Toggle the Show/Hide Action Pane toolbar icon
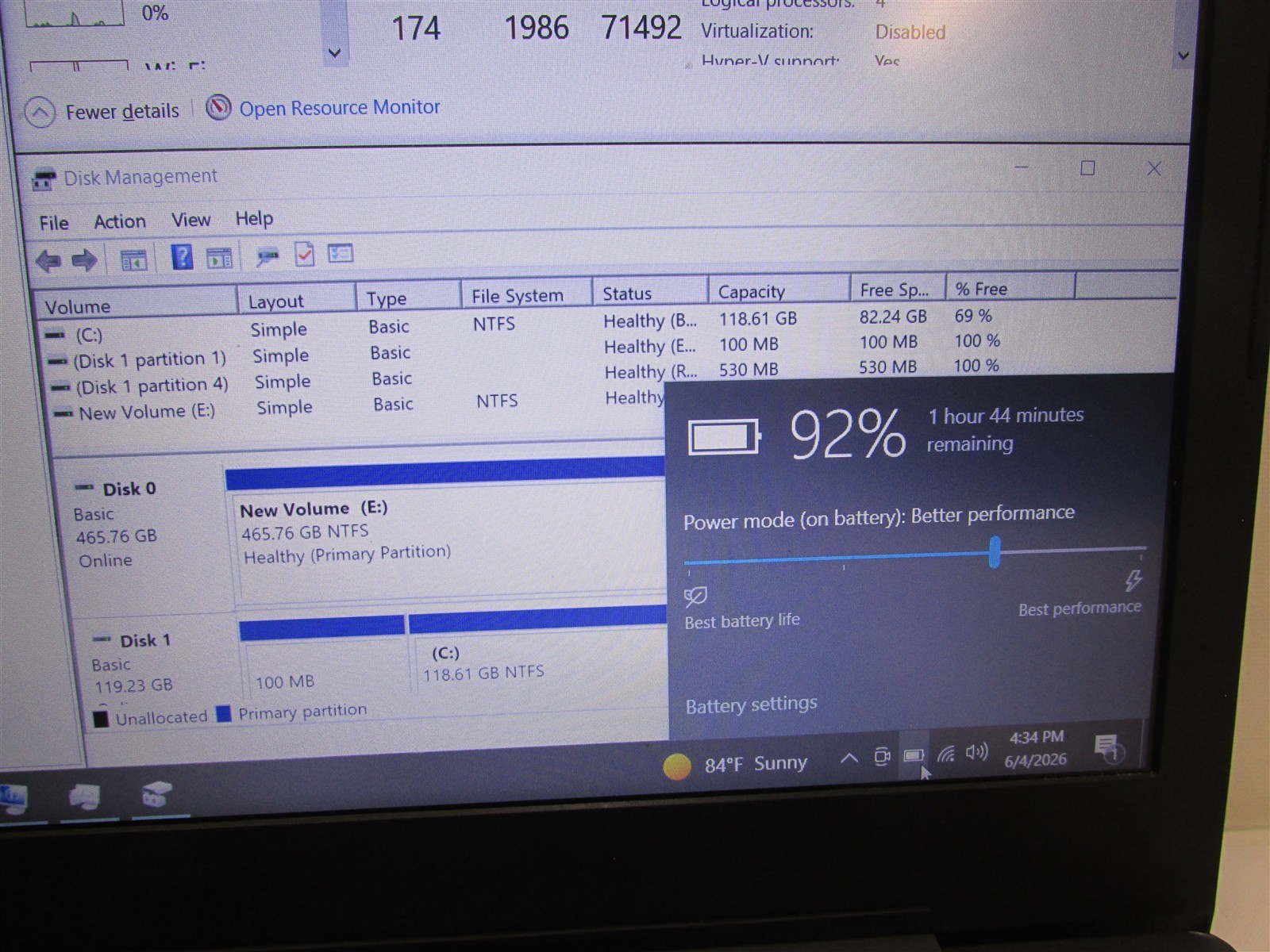Screen dimensions: 1270x952 click(218, 258)
